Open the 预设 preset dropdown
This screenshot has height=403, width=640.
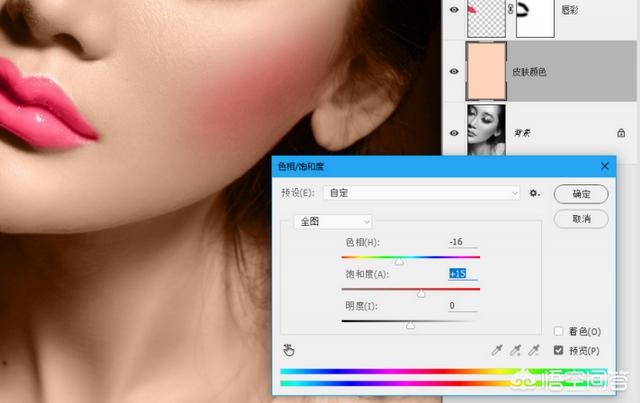tap(422, 193)
